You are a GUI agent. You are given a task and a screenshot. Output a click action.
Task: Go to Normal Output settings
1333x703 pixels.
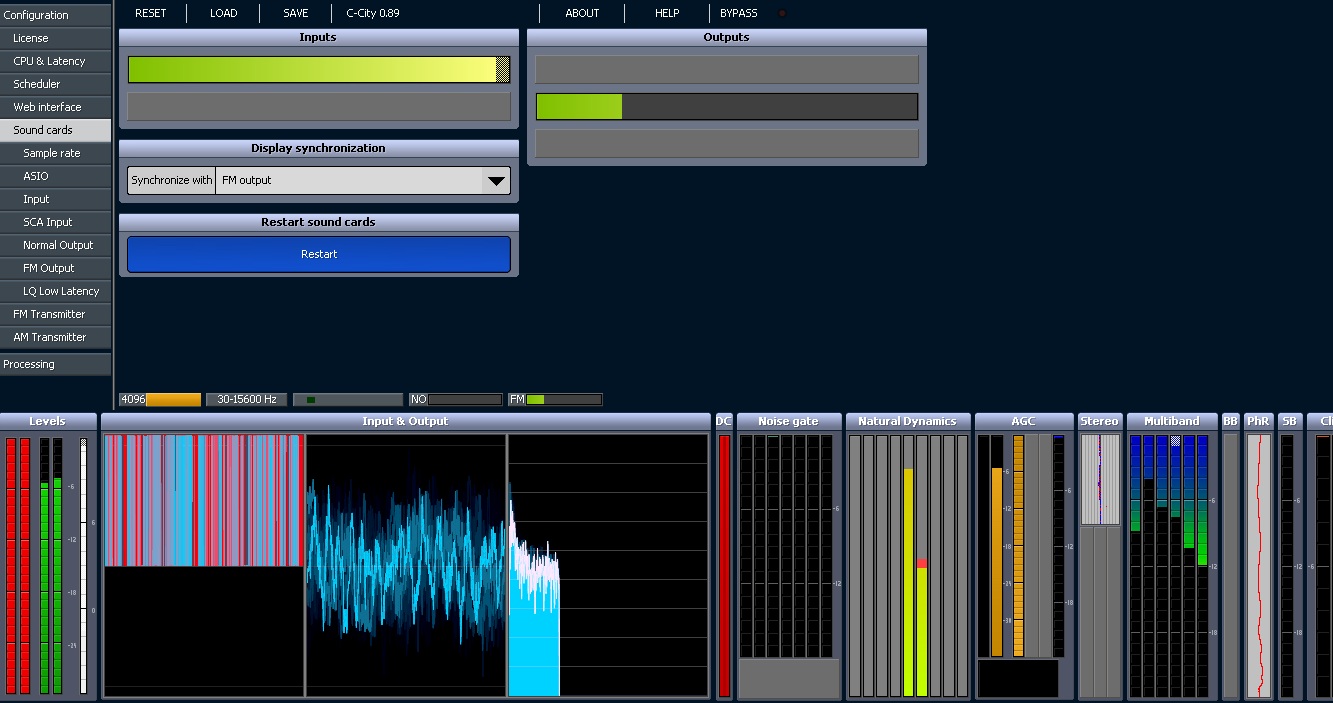[56, 245]
